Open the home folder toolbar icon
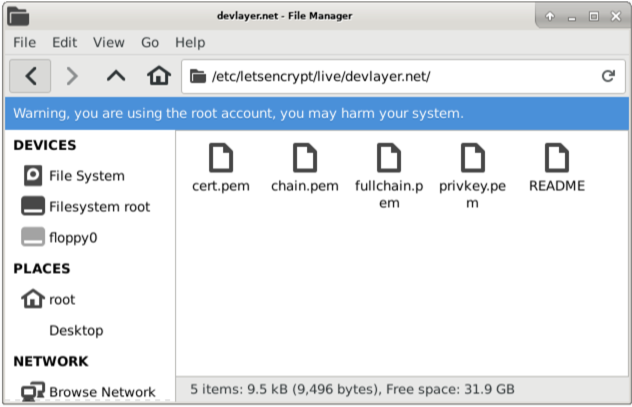Viewport: 632px width, 407px height. pos(159,76)
